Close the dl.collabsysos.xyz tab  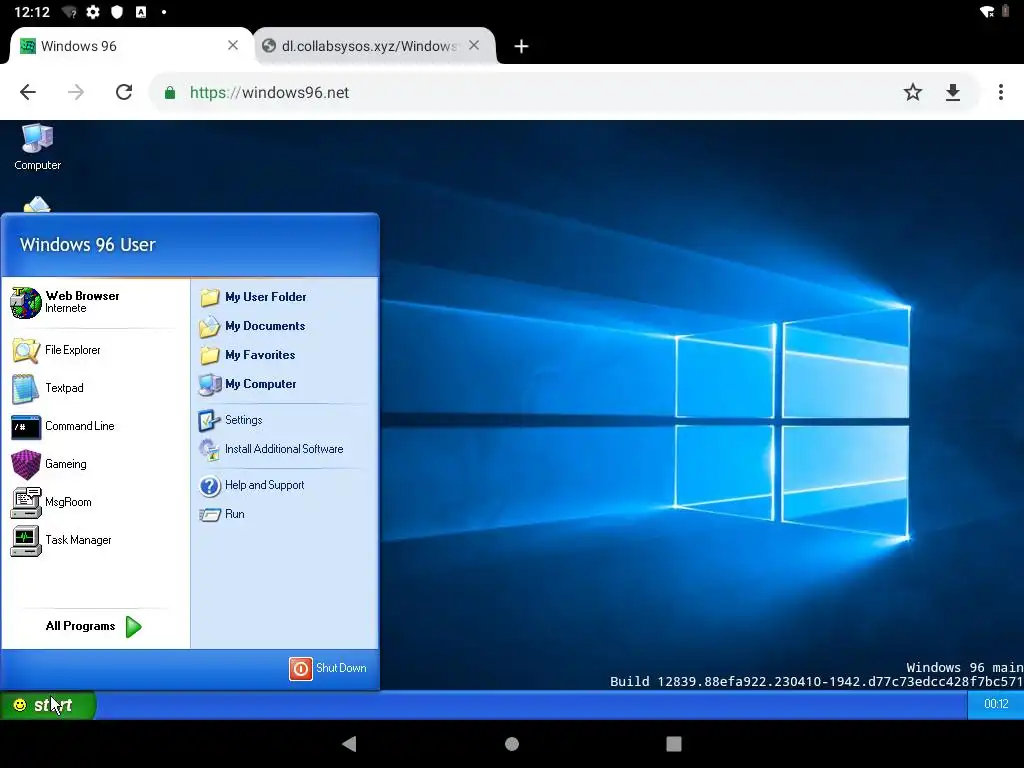click(x=474, y=45)
